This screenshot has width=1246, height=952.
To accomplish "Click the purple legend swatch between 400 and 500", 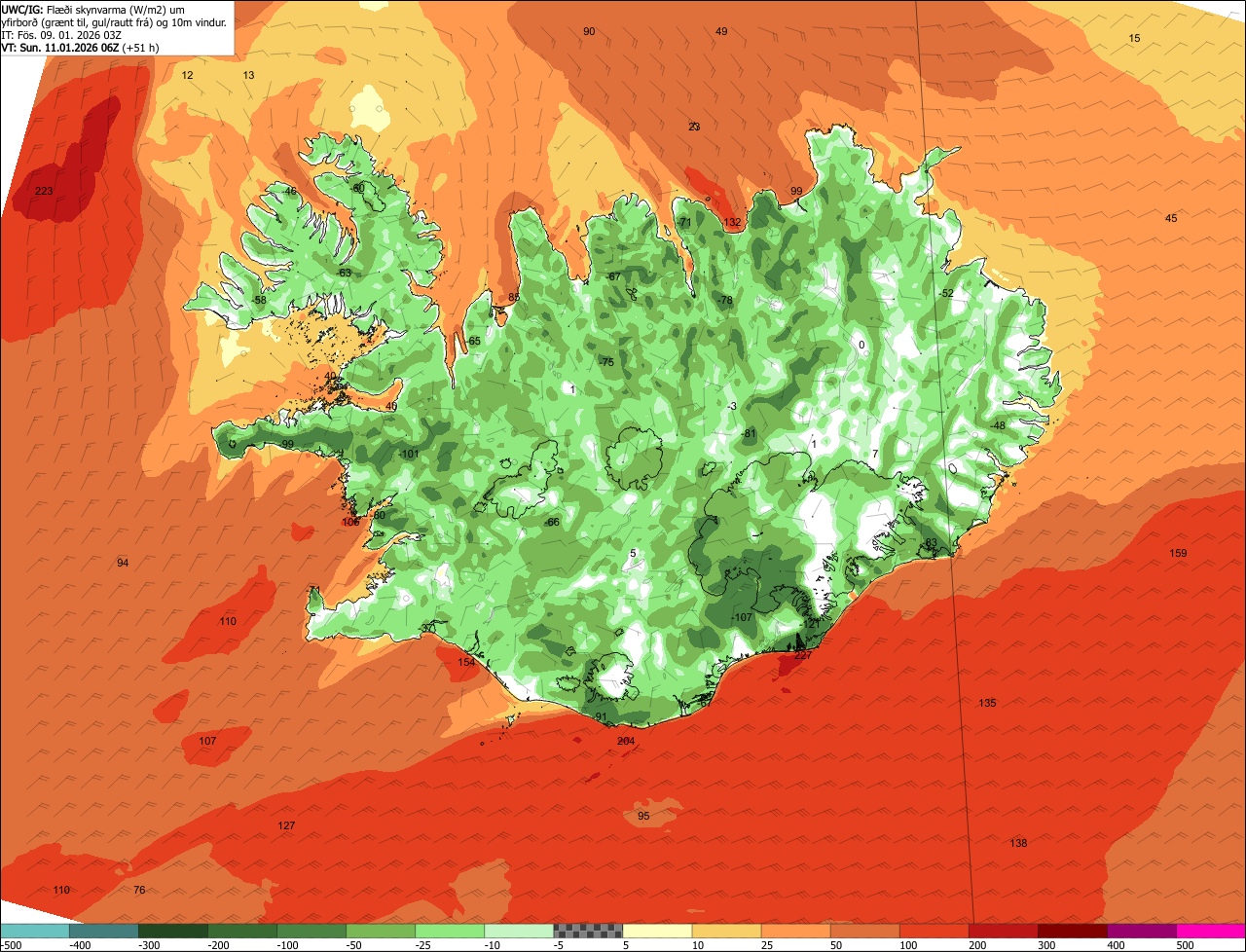I will (x=1142, y=930).
